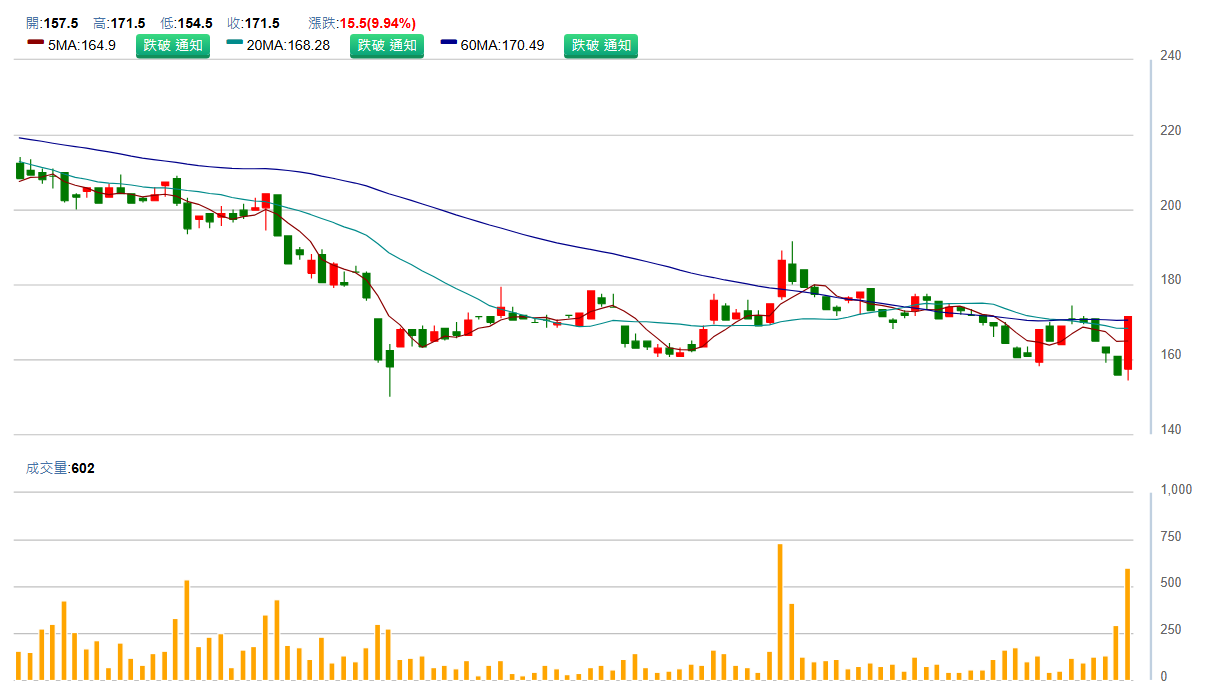This screenshot has width=1208, height=697.
Task: Select the teal 20MA legend swatch
Action: click(235, 43)
